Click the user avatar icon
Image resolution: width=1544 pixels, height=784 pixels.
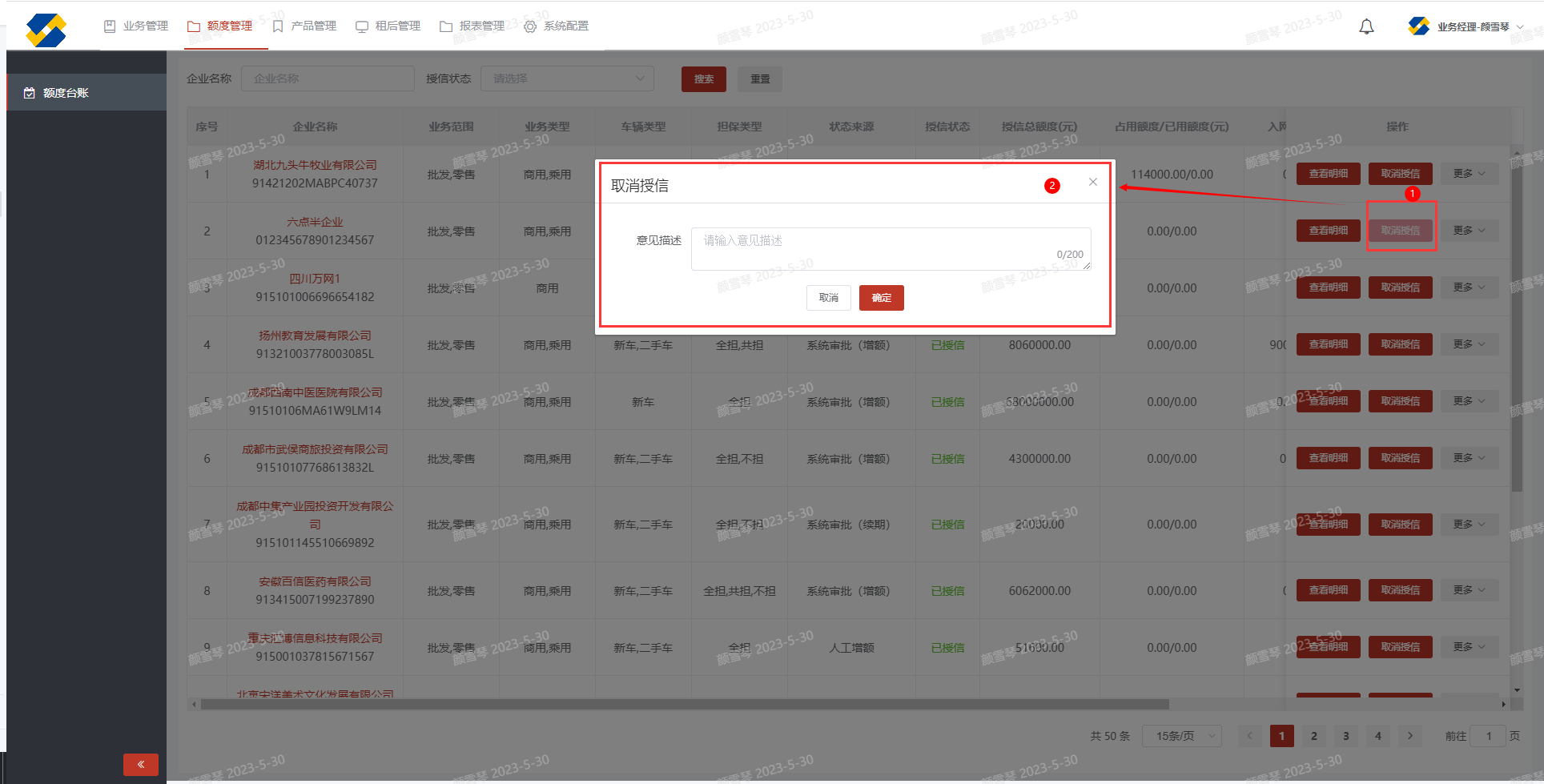click(x=1418, y=26)
